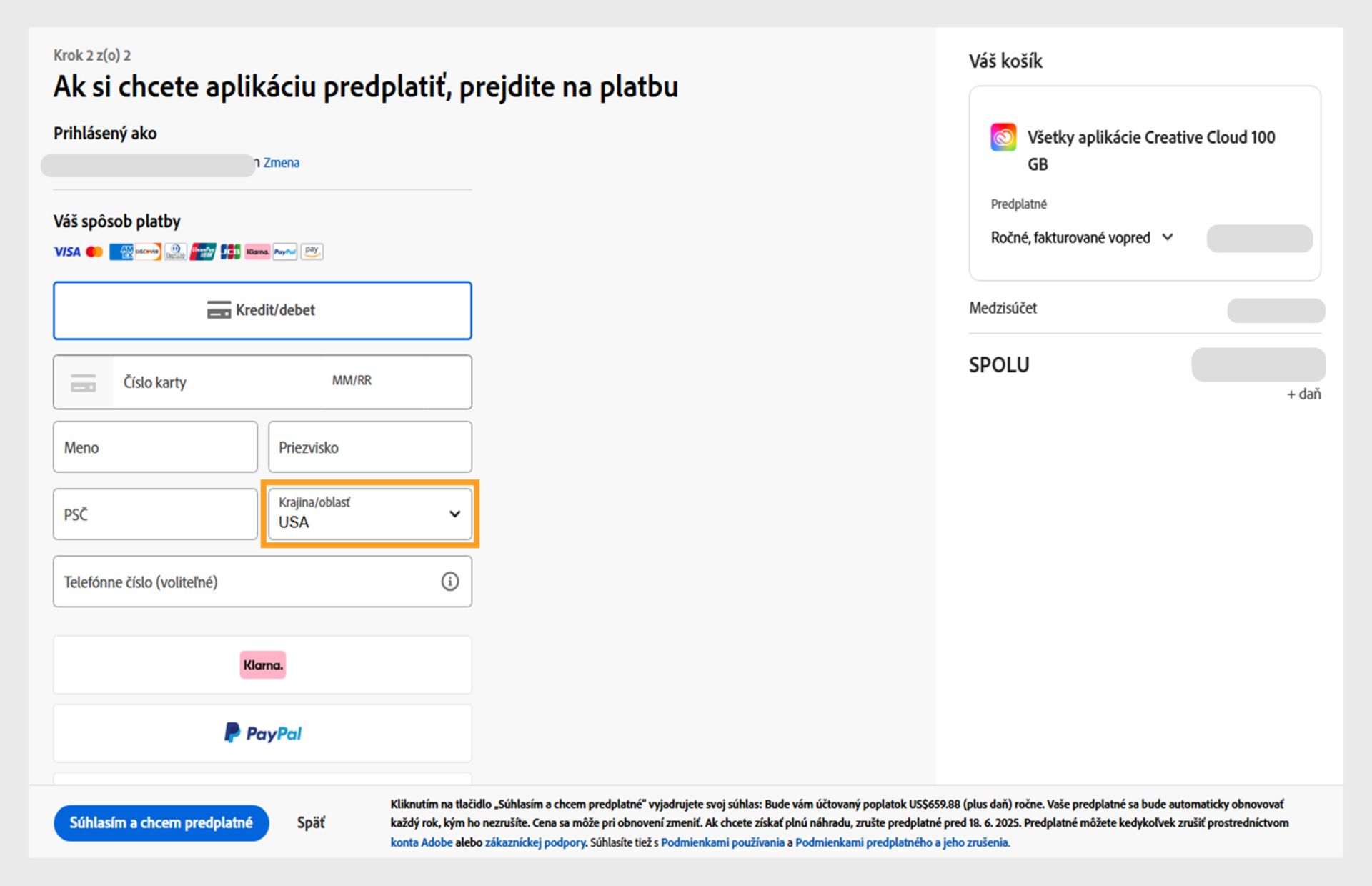Viewport: 1372px width, 886px height.
Task: Click the phone number info icon
Action: pos(449,582)
